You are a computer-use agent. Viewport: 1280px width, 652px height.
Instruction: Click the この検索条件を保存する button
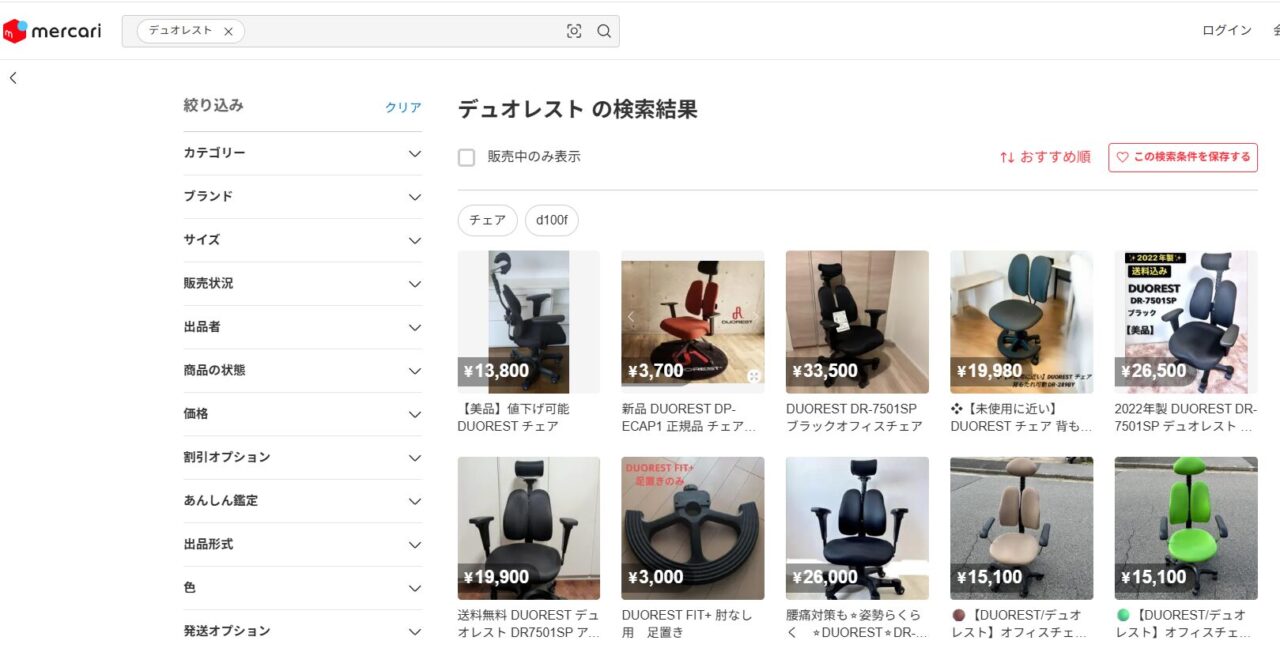click(1183, 157)
